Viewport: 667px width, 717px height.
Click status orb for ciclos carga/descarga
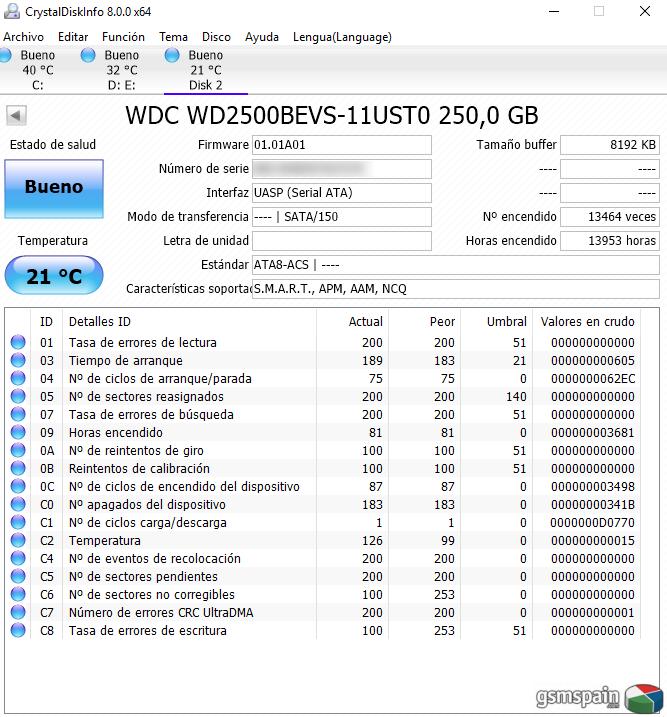18,522
